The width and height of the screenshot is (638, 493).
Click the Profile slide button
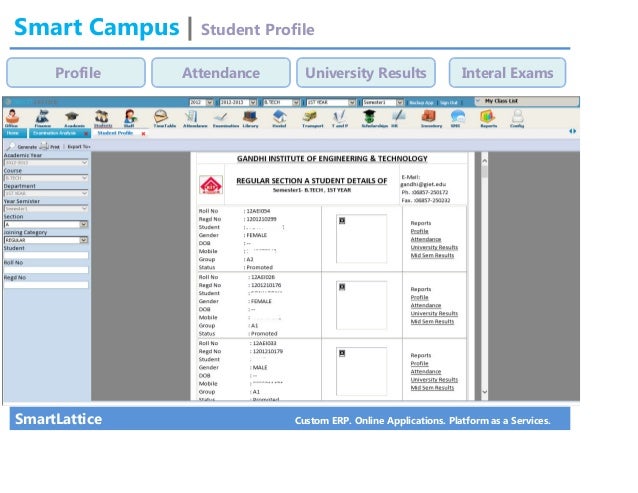76,72
